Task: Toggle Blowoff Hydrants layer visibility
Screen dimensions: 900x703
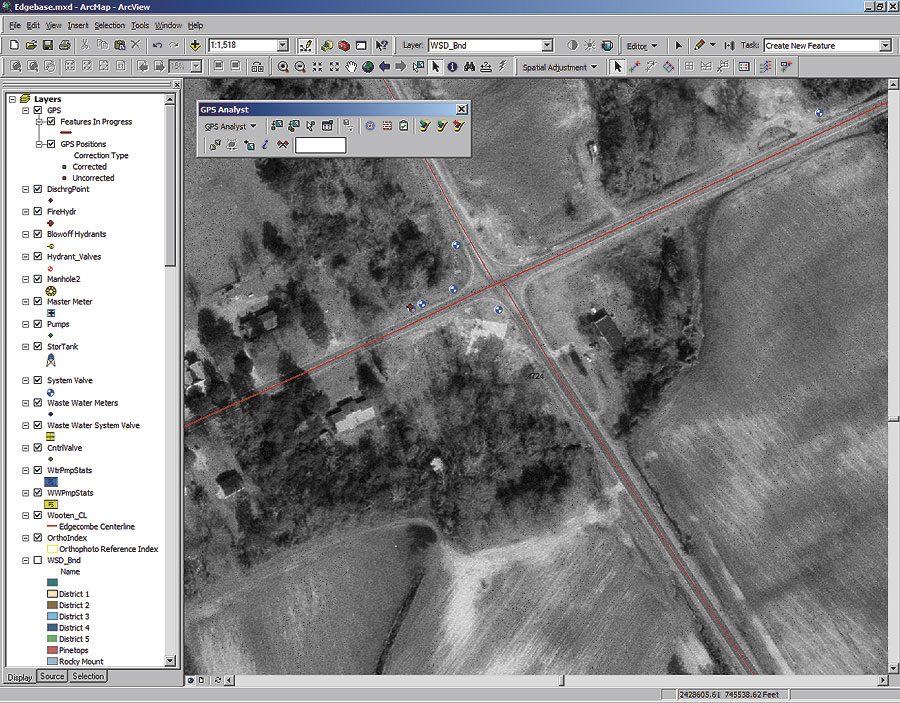Action: point(38,234)
